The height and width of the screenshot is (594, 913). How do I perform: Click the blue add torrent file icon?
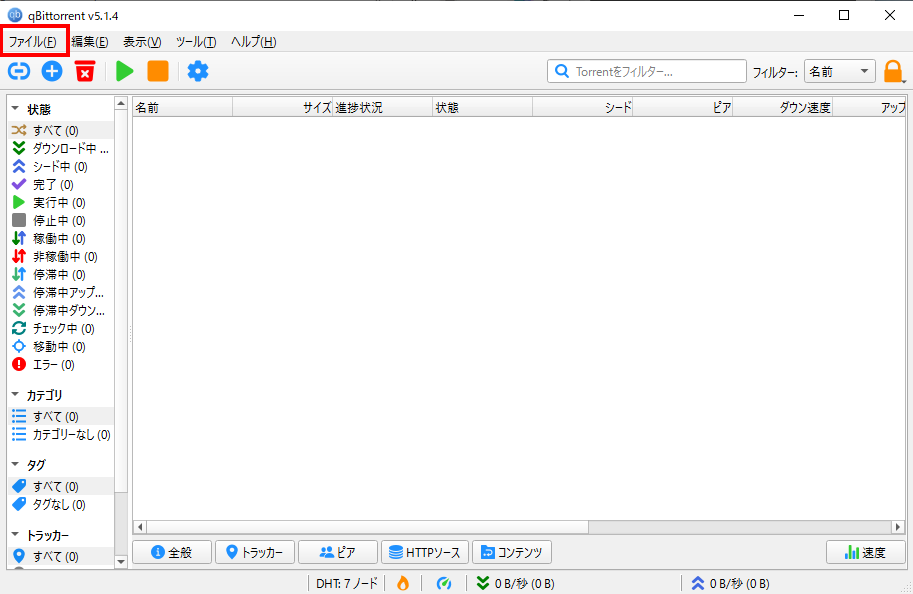point(52,71)
